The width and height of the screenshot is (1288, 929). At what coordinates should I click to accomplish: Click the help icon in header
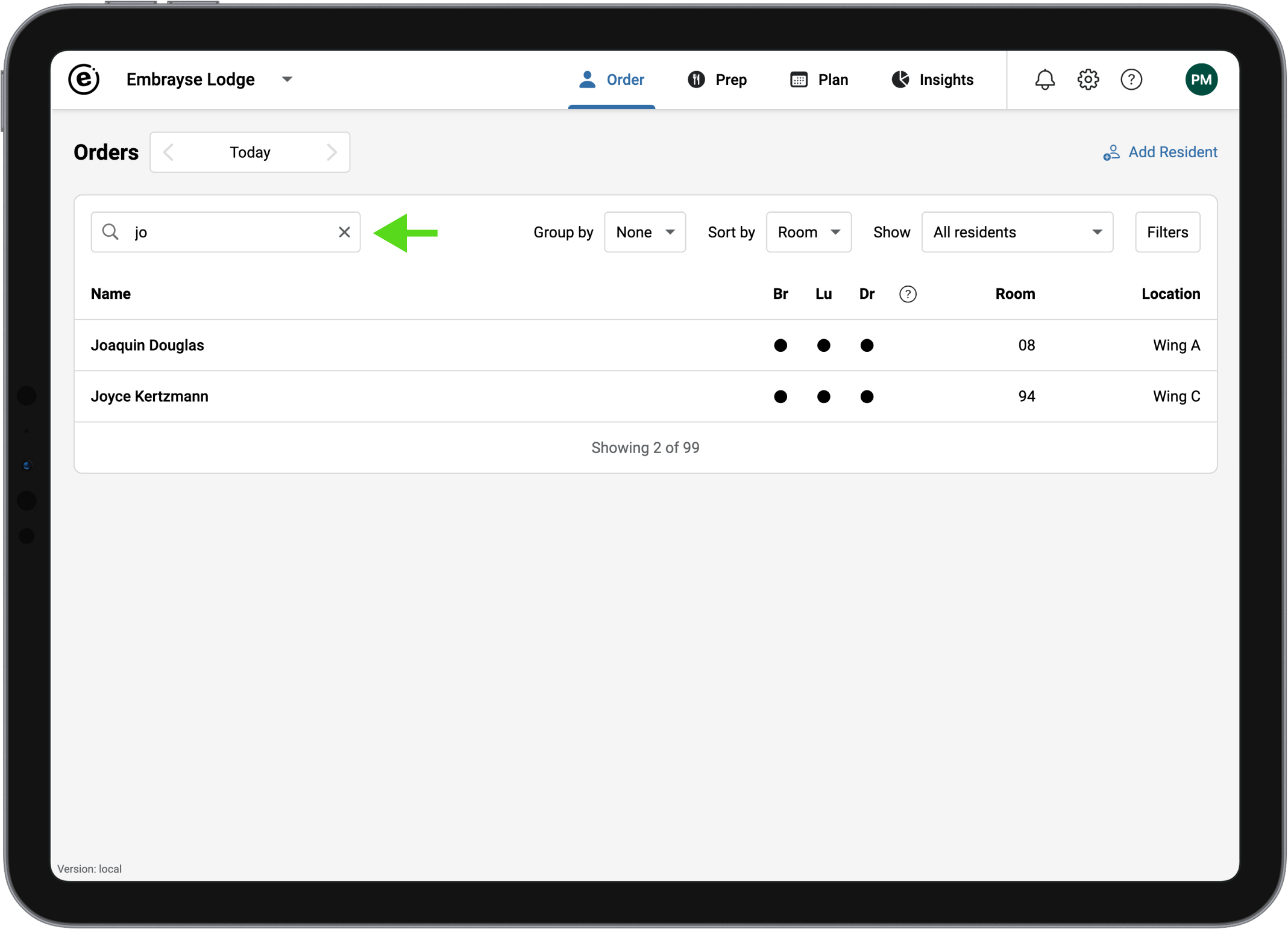(x=1131, y=80)
